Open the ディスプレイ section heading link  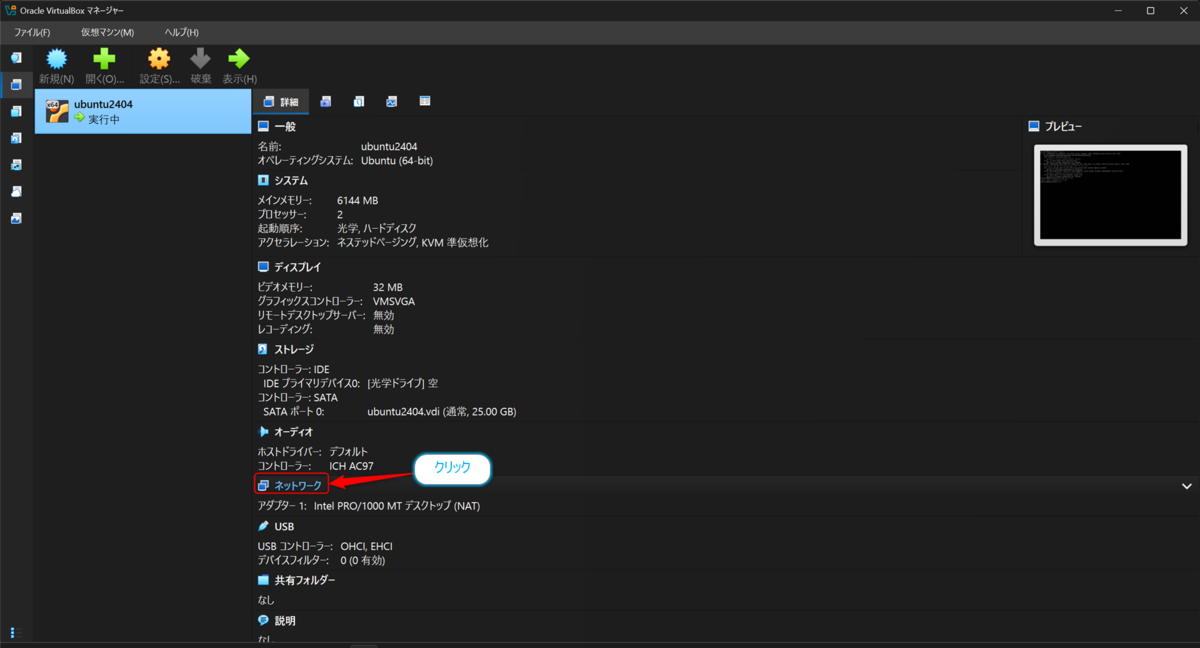click(x=298, y=268)
